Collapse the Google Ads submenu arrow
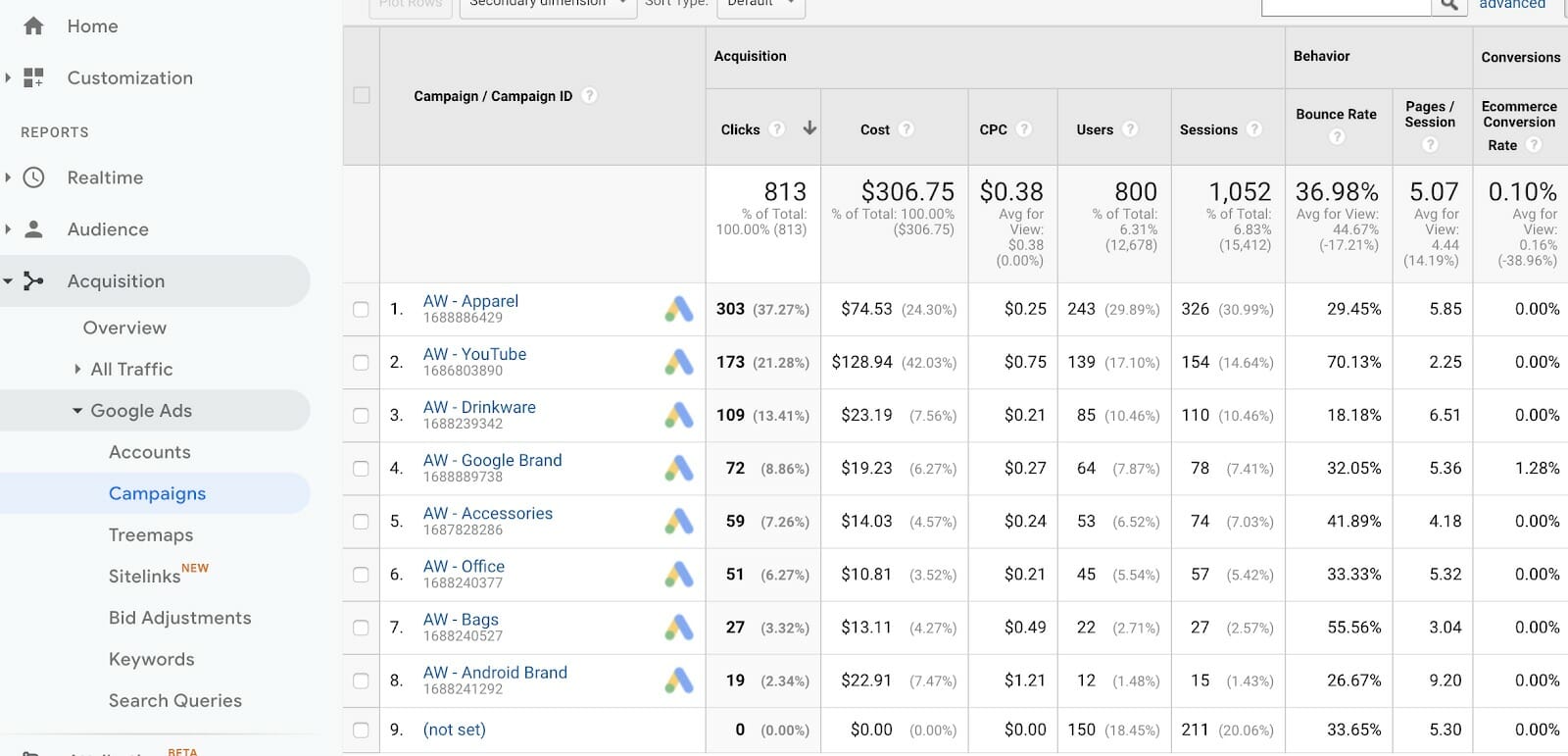The image size is (1568, 756). pyautogui.click(x=77, y=411)
